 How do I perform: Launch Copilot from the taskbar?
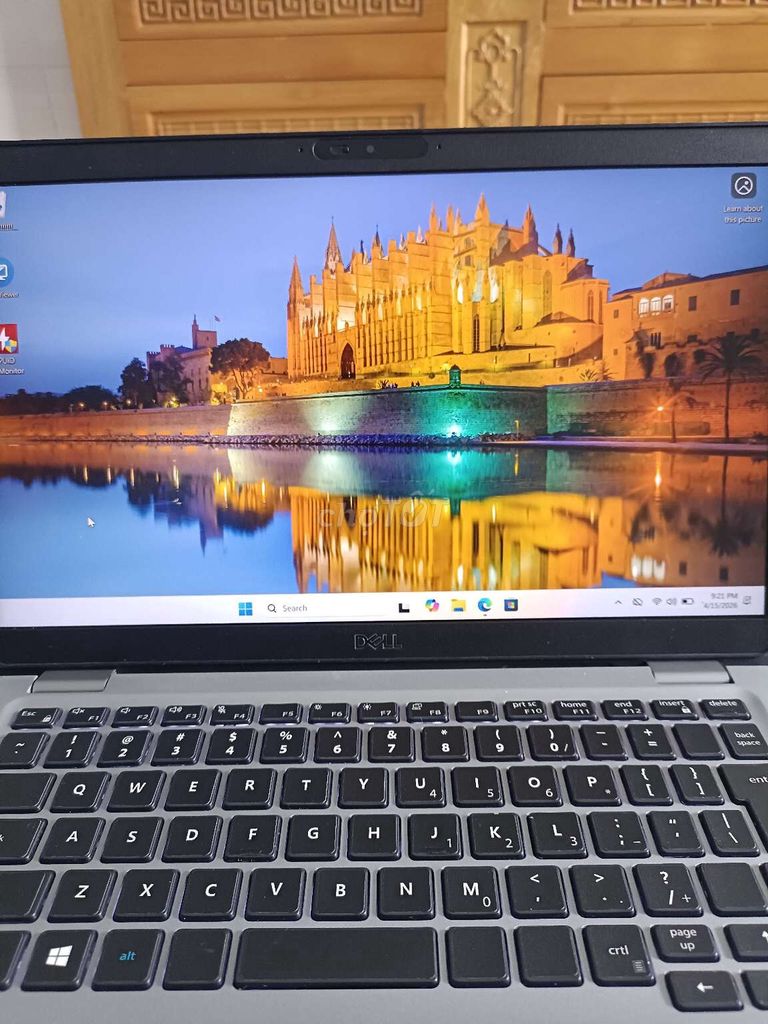(432, 605)
